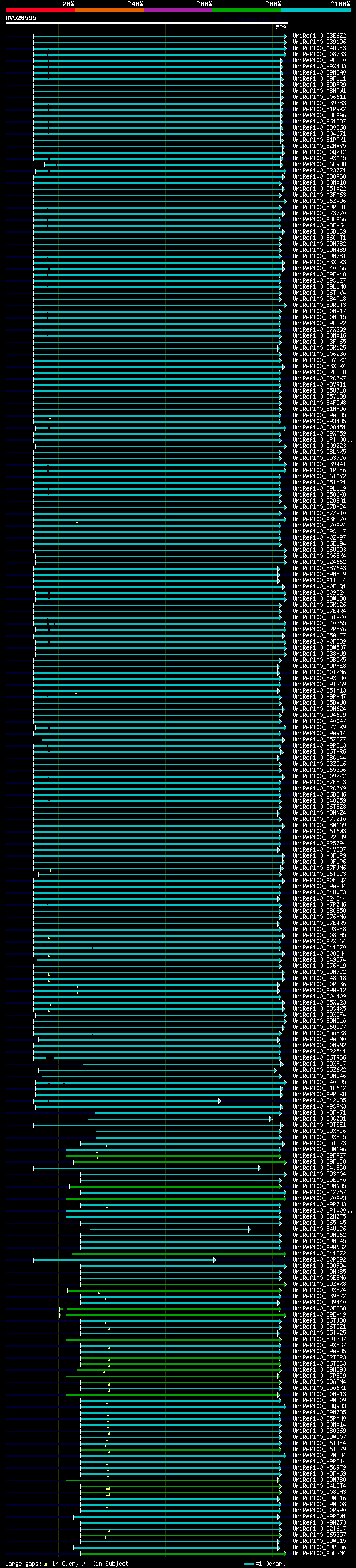The image size is (356, 1568).
Task: Select hit label UniRef100_O65357
Action: pos(319,1535)
